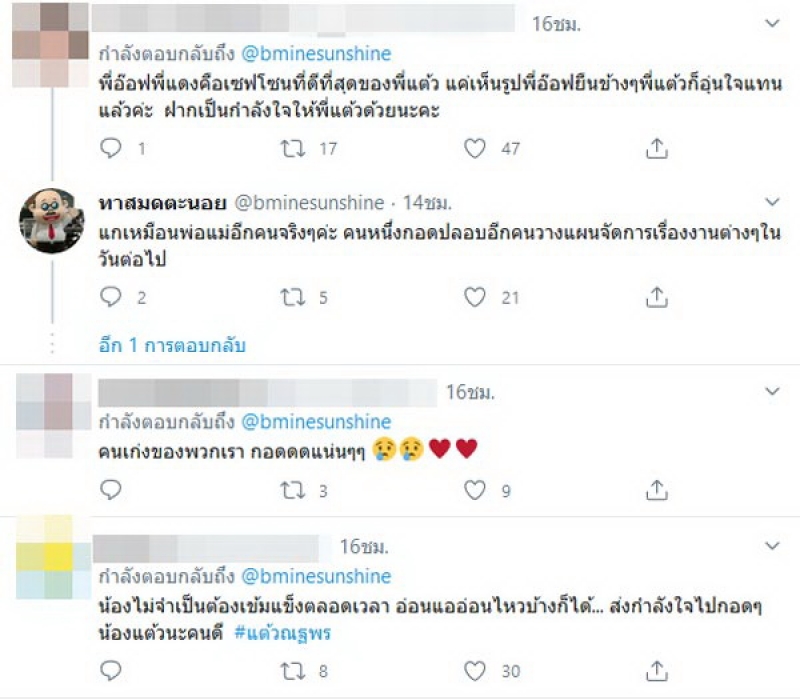Screen dimensions: 800x700
Task: Share the first tweet via share icon
Action: [657, 148]
